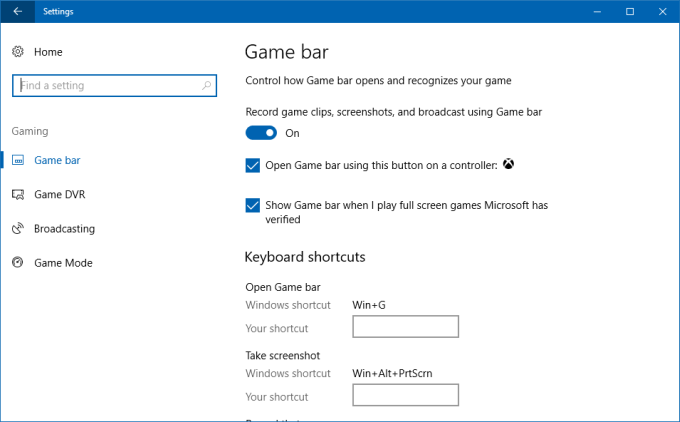Click the Xbox controller button icon
680x422 pixels.
[x=508, y=164]
